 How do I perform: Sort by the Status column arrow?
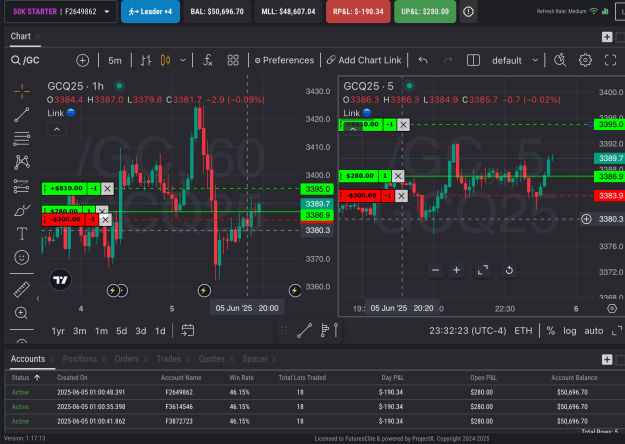pyautogui.click(x=37, y=377)
